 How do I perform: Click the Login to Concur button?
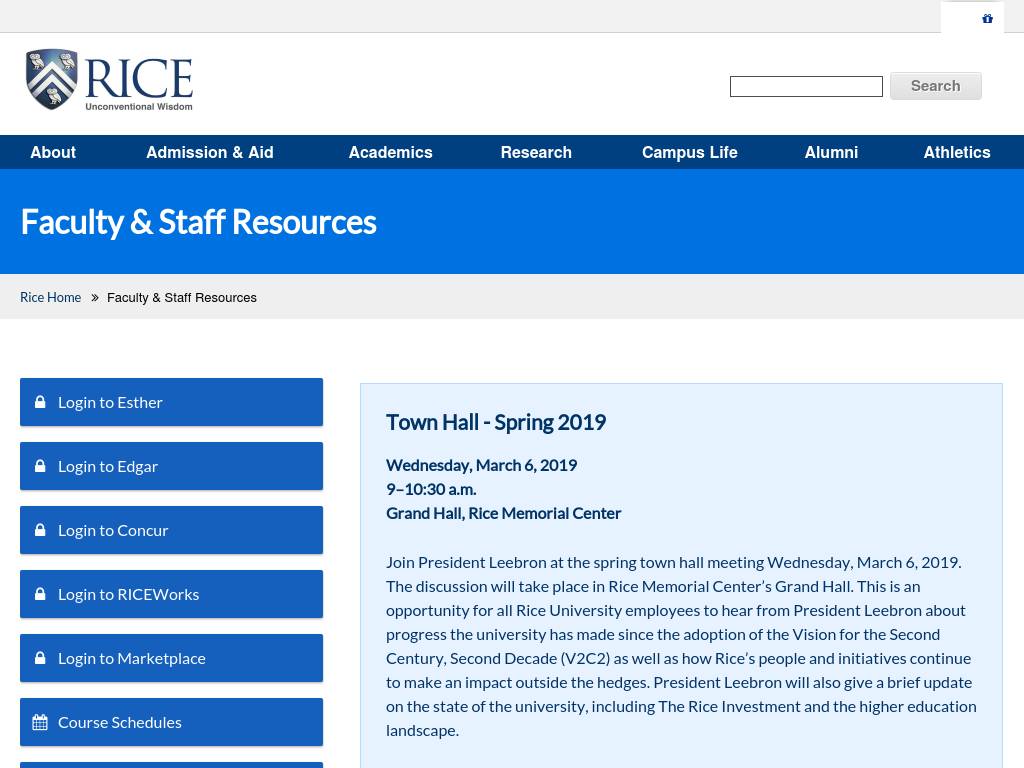(x=171, y=530)
